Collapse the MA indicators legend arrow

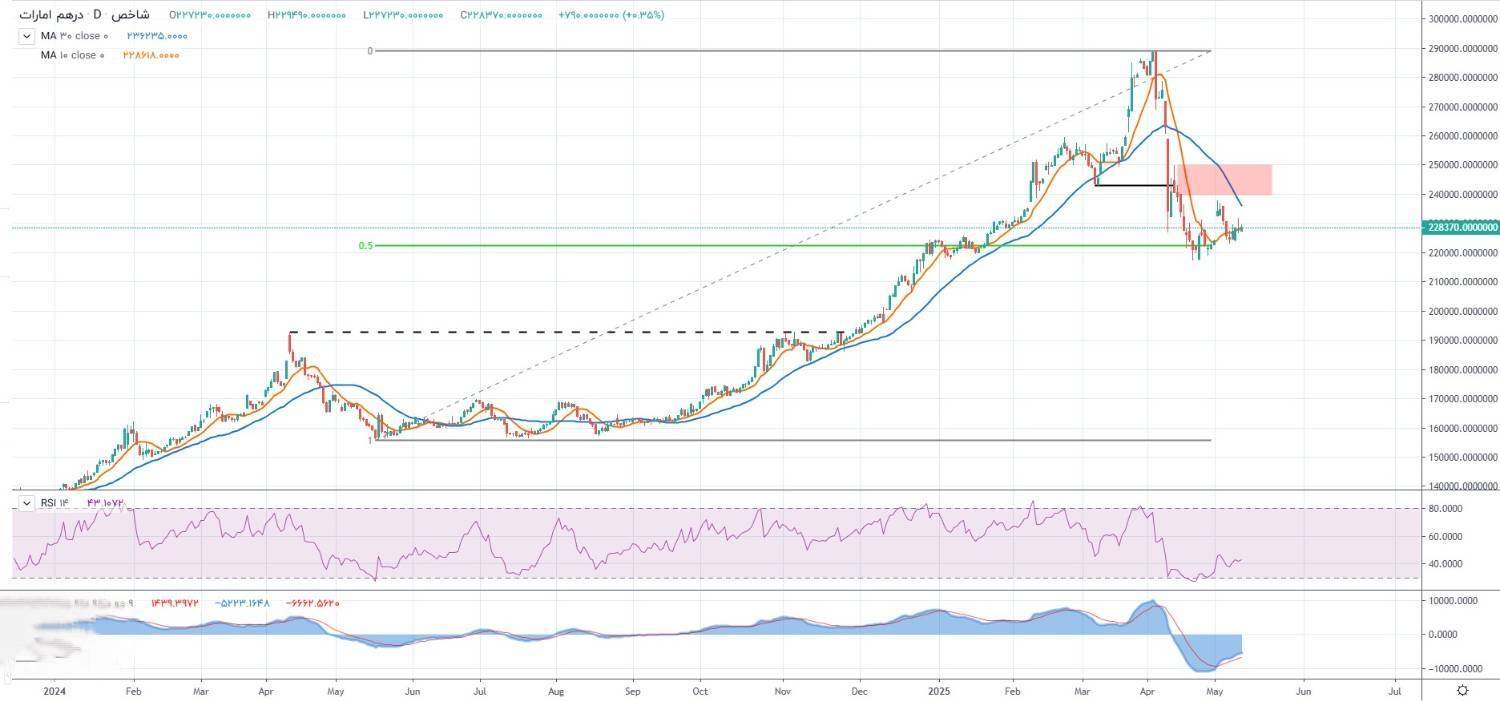(x=25, y=36)
